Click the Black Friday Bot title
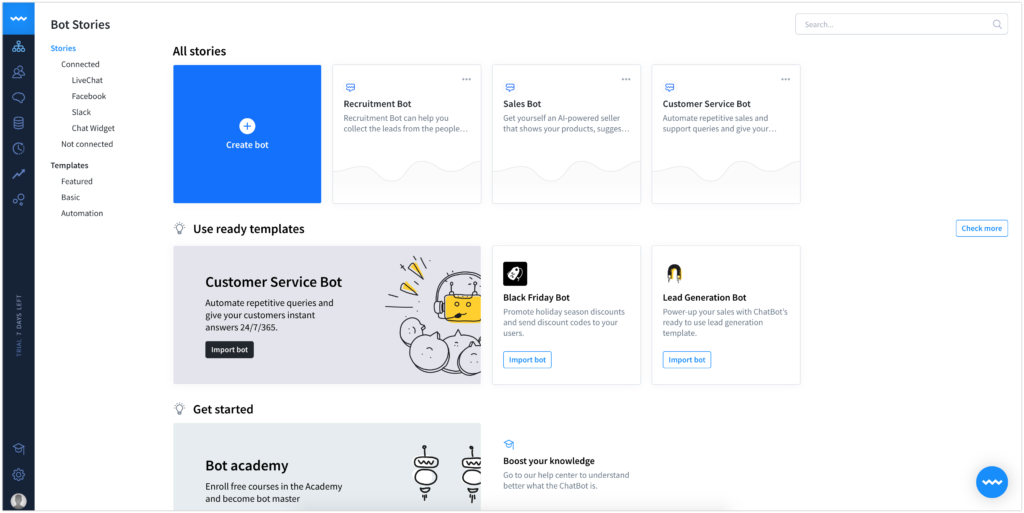Screen dimensions: 1024x513 (537, 298)
